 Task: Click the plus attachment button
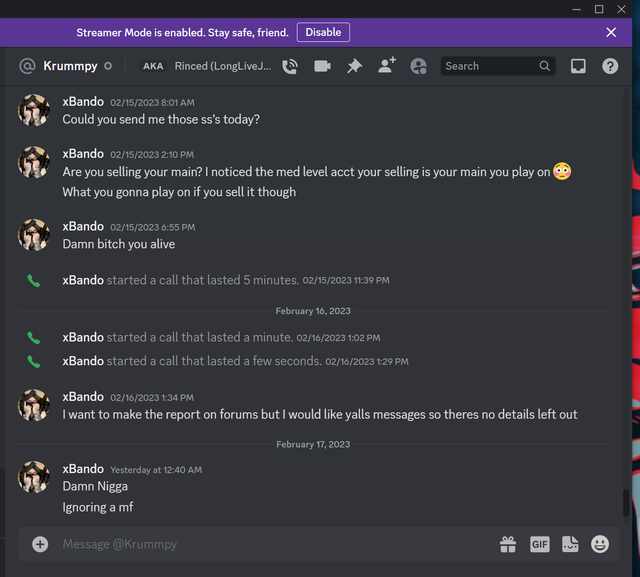(x=40, y=544)
